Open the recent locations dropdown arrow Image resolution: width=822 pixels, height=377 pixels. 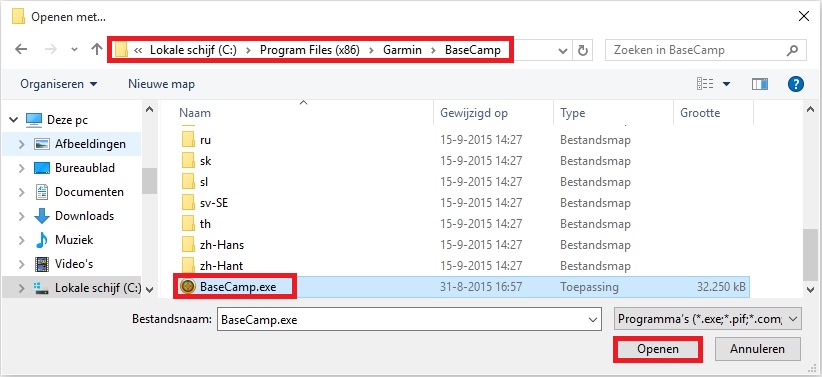click(74, 50)
